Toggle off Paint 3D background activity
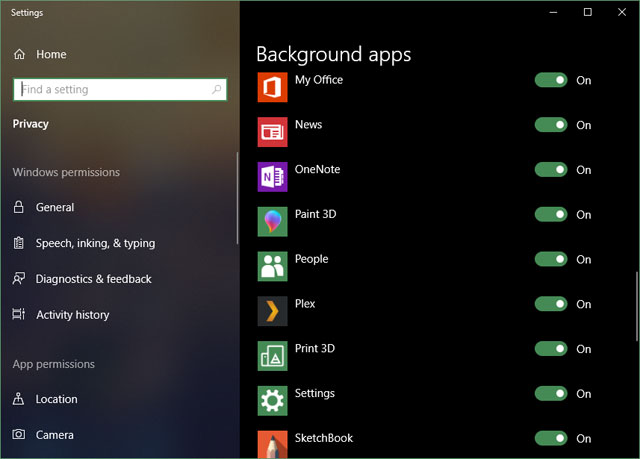 point(551,214)
